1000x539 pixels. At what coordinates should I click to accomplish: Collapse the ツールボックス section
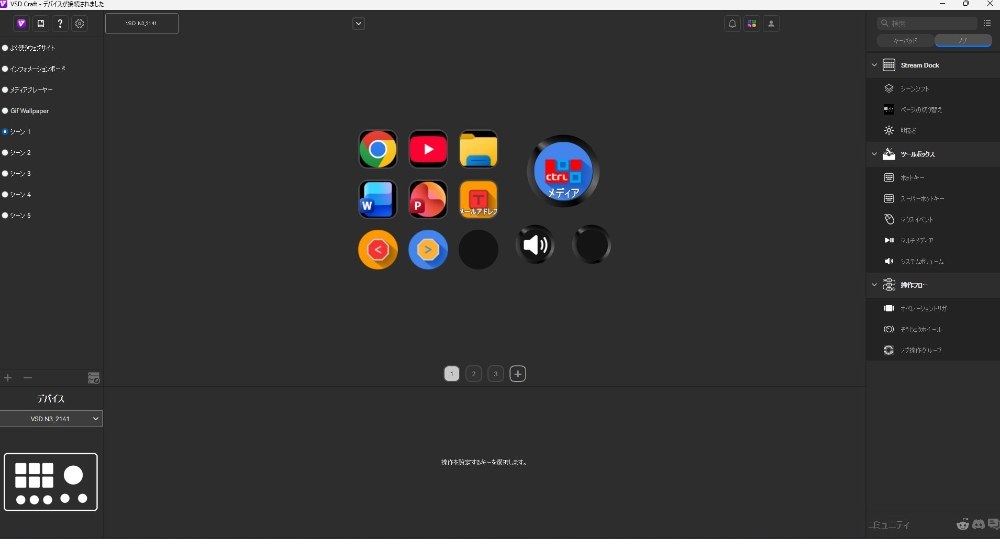point(874,154)
